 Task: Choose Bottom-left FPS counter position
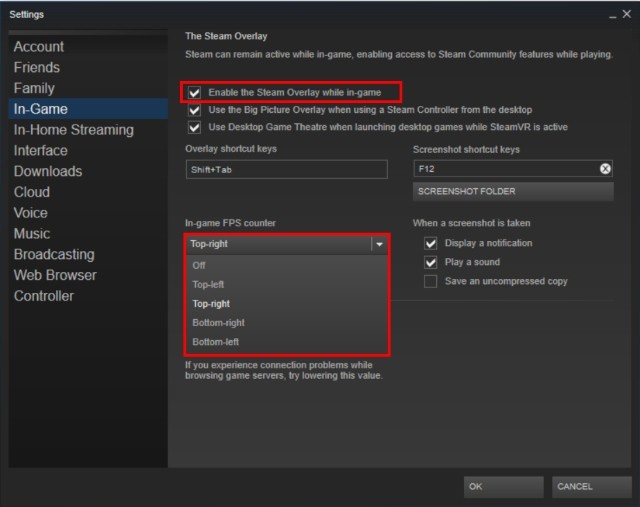[287, 342]
